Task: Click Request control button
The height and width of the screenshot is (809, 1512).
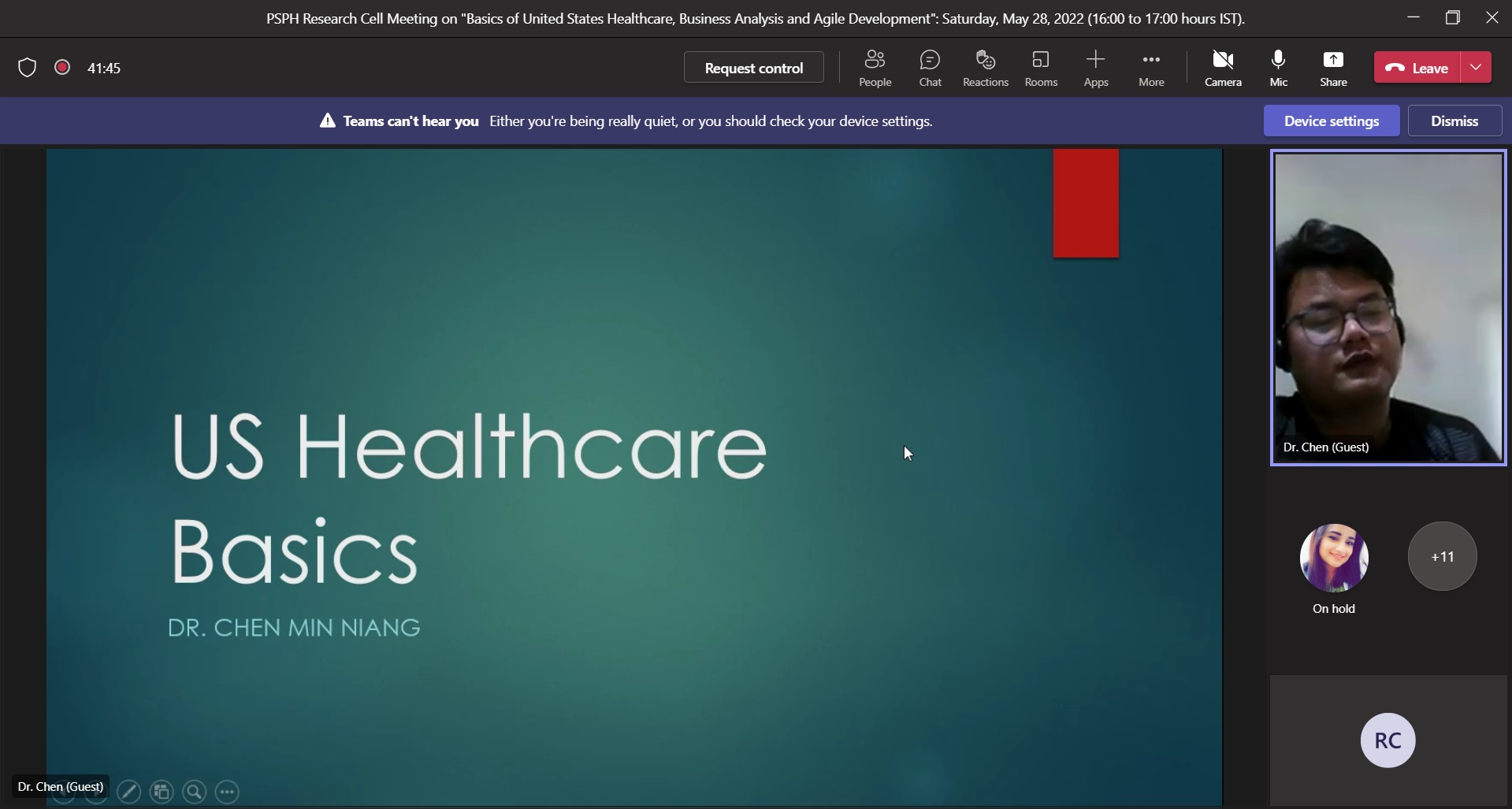Action: click(753, 68)
